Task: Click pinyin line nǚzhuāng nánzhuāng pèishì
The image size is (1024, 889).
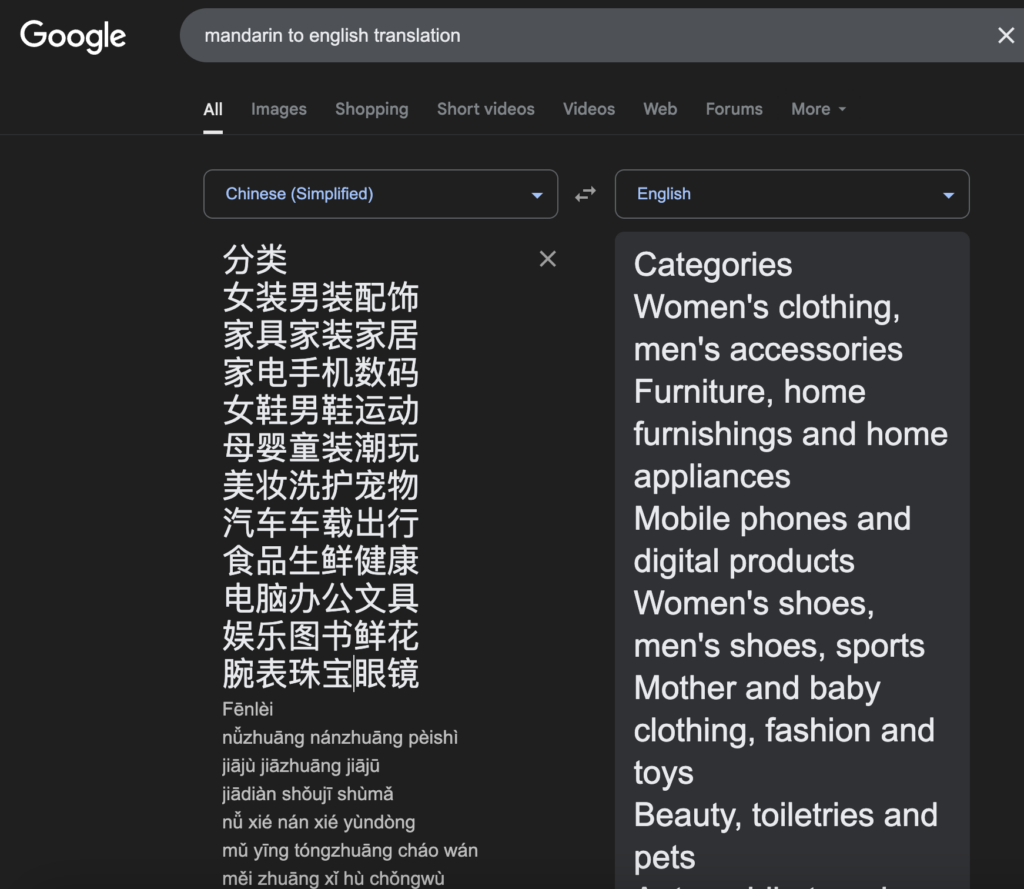Action: click(x=340, y=738)
